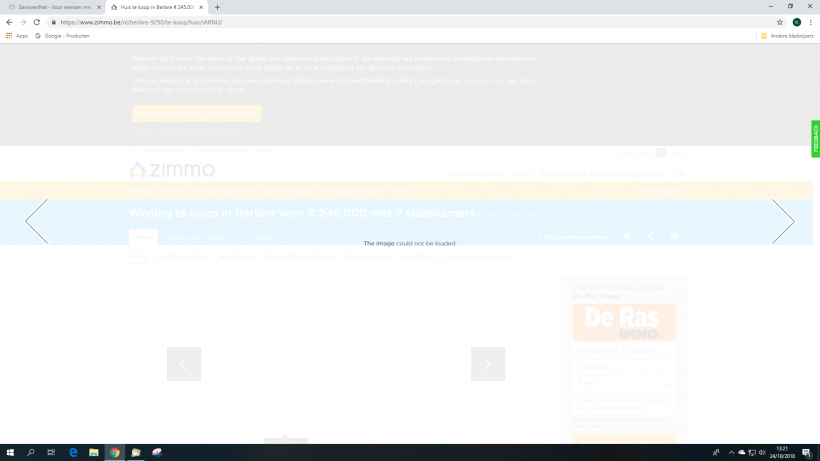Open Microsoft Edge from the taskbar
The image size is (820, 461).
point(73,452)
